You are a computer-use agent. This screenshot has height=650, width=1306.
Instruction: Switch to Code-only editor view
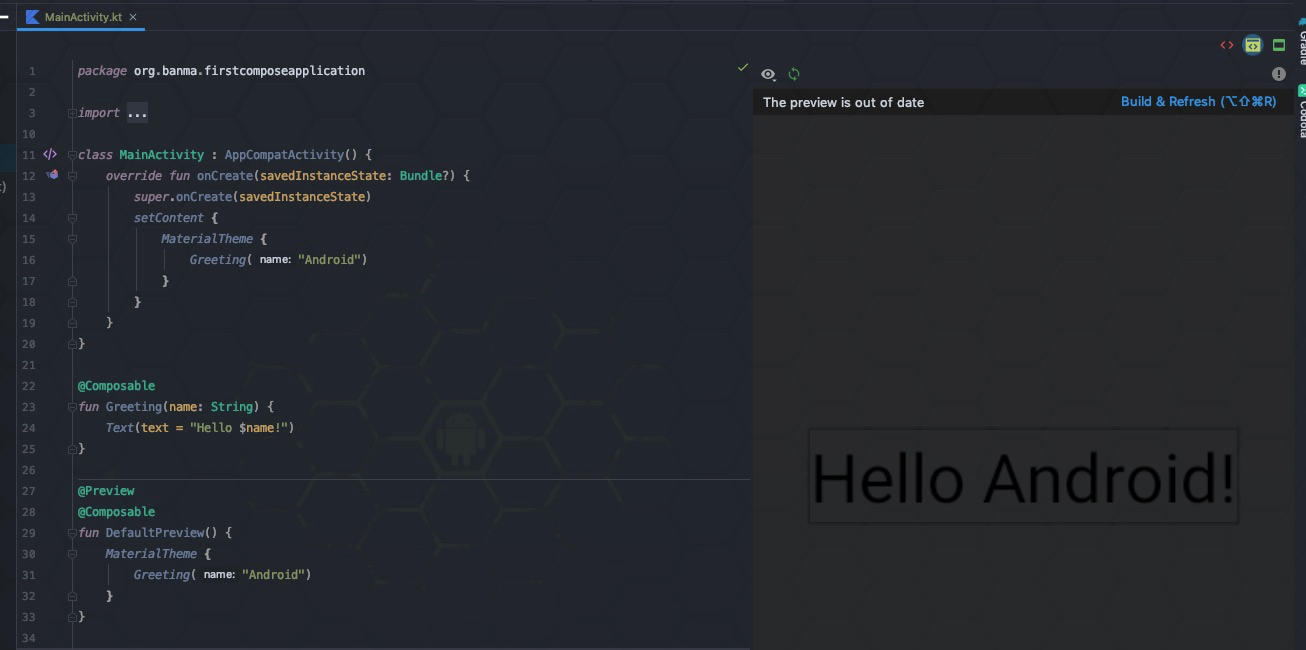coord(1226,45)
